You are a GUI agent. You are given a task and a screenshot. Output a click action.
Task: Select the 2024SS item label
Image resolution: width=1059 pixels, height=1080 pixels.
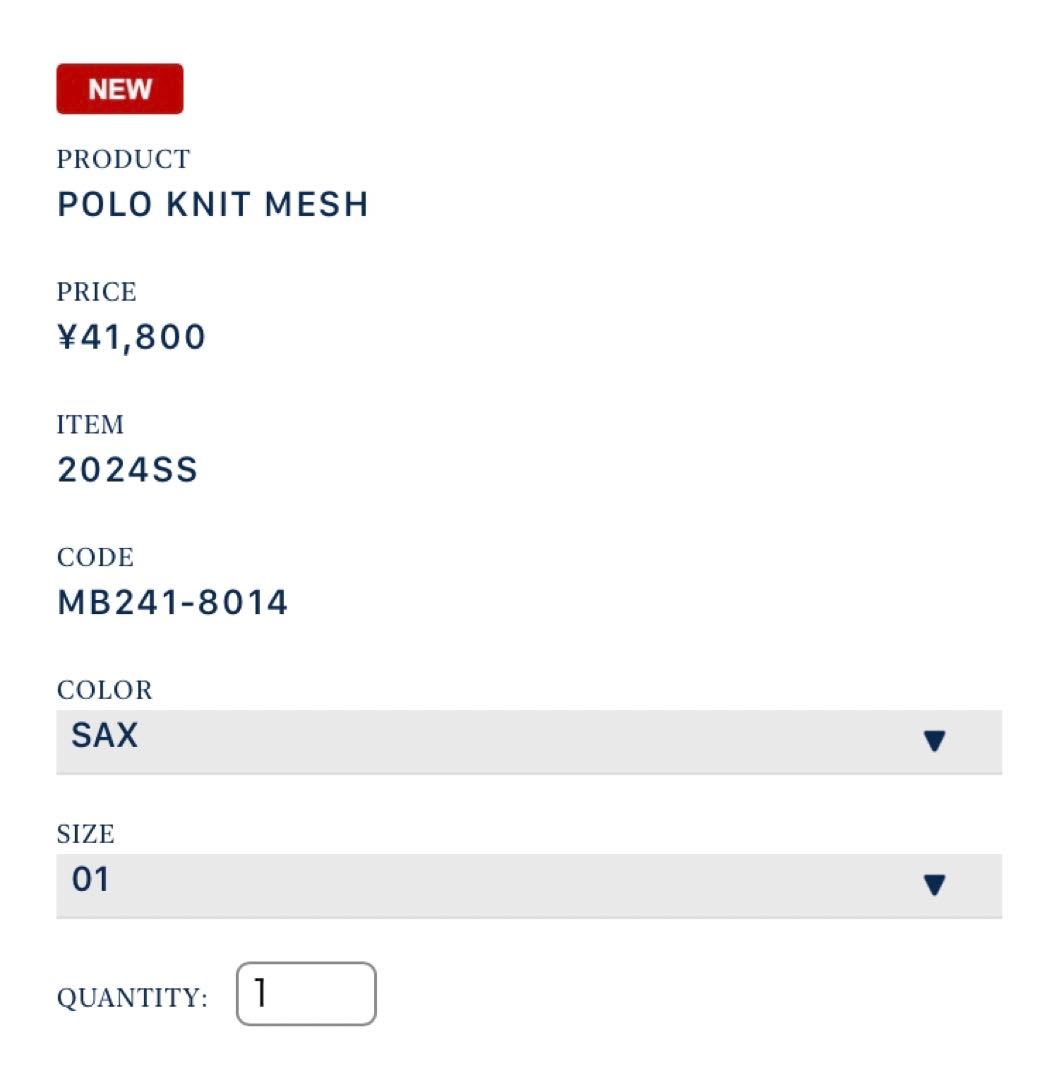(127, 469)
